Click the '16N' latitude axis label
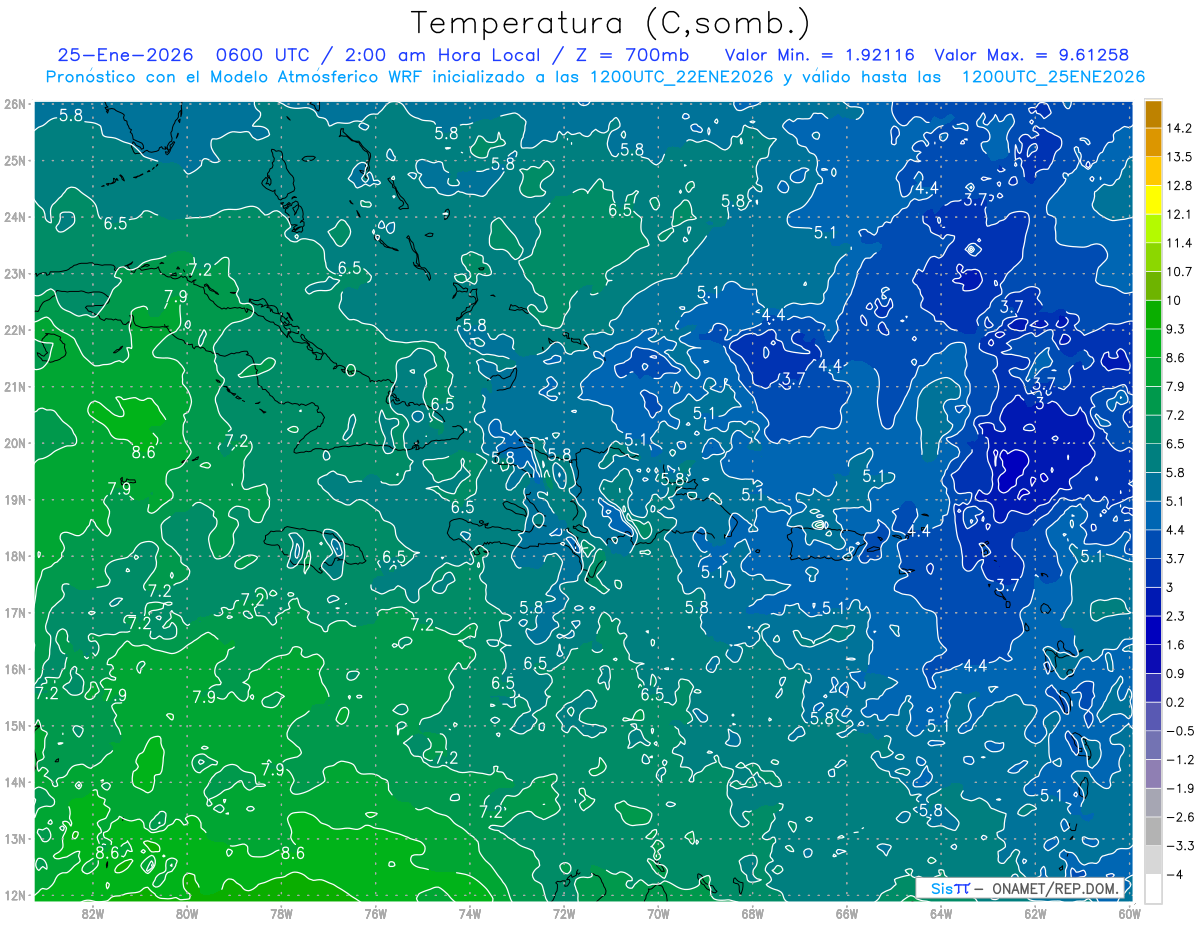 tap(15, 669)
